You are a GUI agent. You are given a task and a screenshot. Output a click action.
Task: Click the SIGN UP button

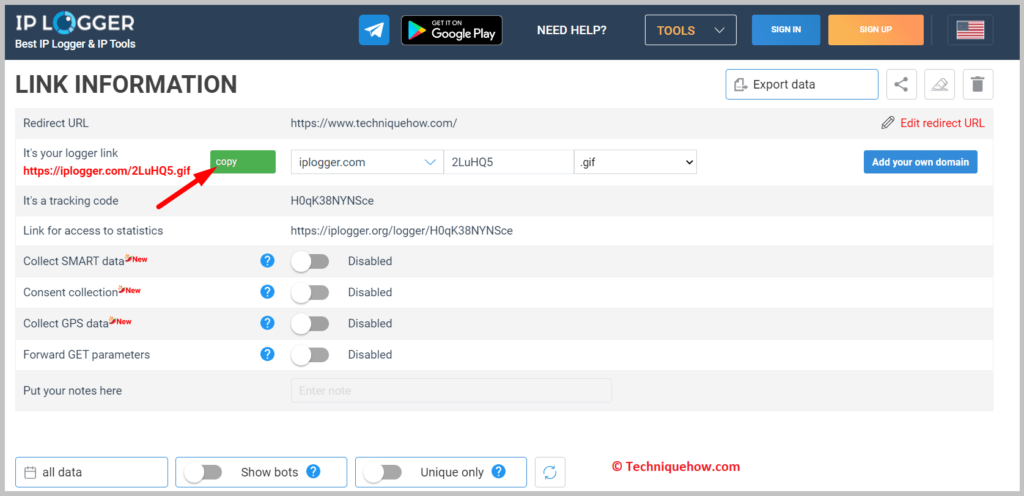coord(876,30)
